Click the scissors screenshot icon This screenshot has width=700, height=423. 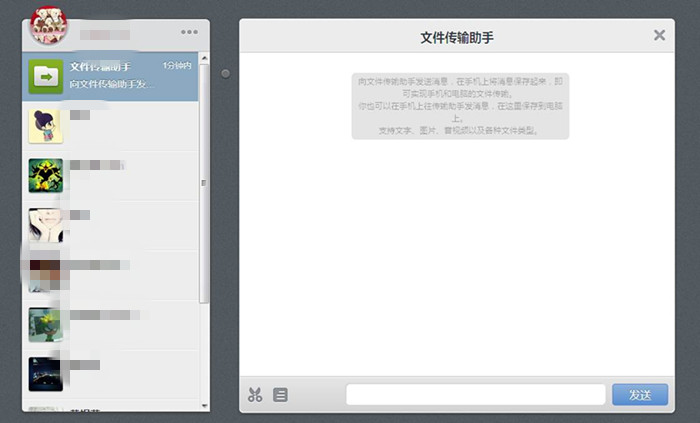tap(255, 394)
